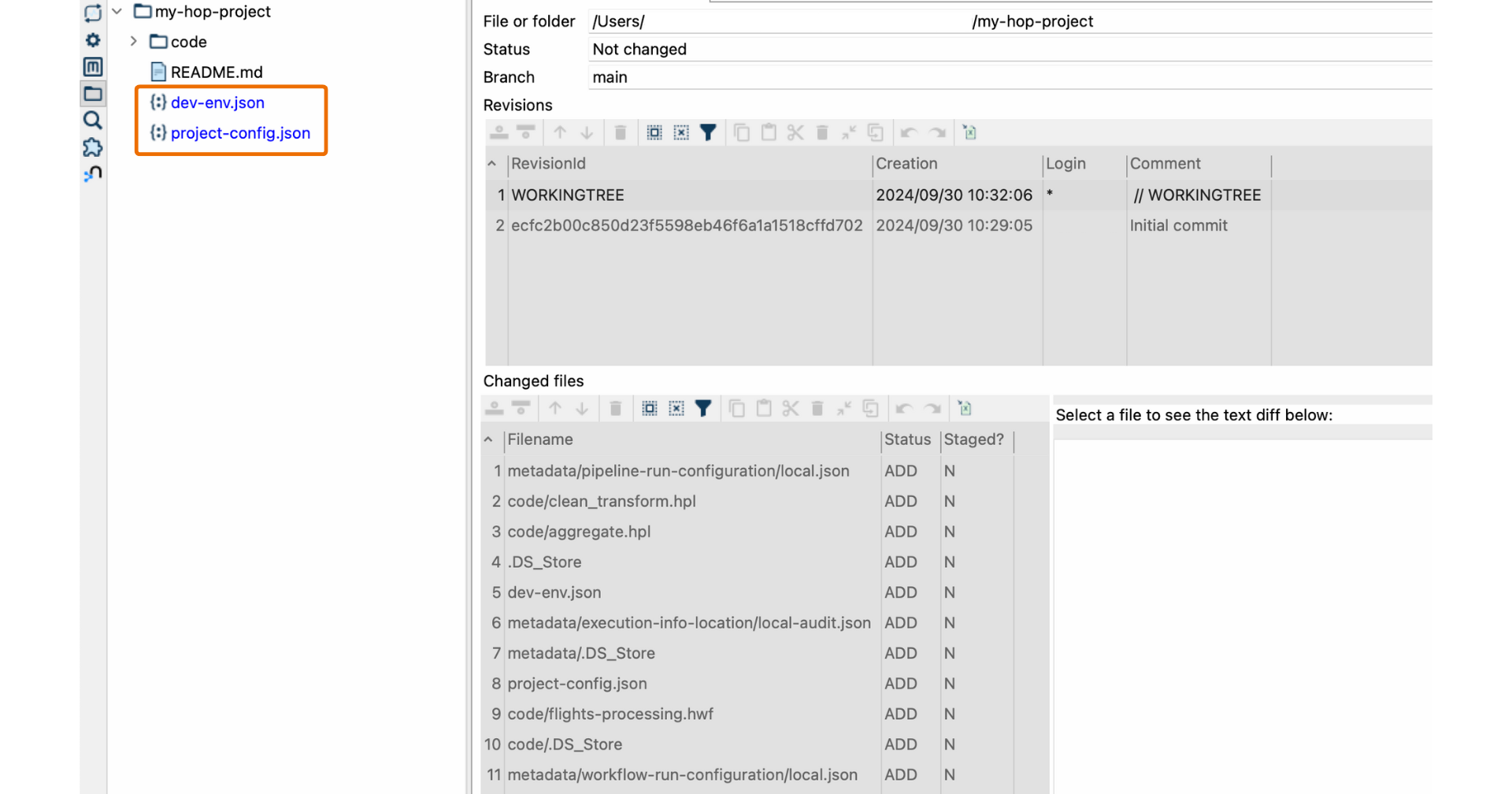
Task: Expand the code folder
Action: click(x=132, y=41)
